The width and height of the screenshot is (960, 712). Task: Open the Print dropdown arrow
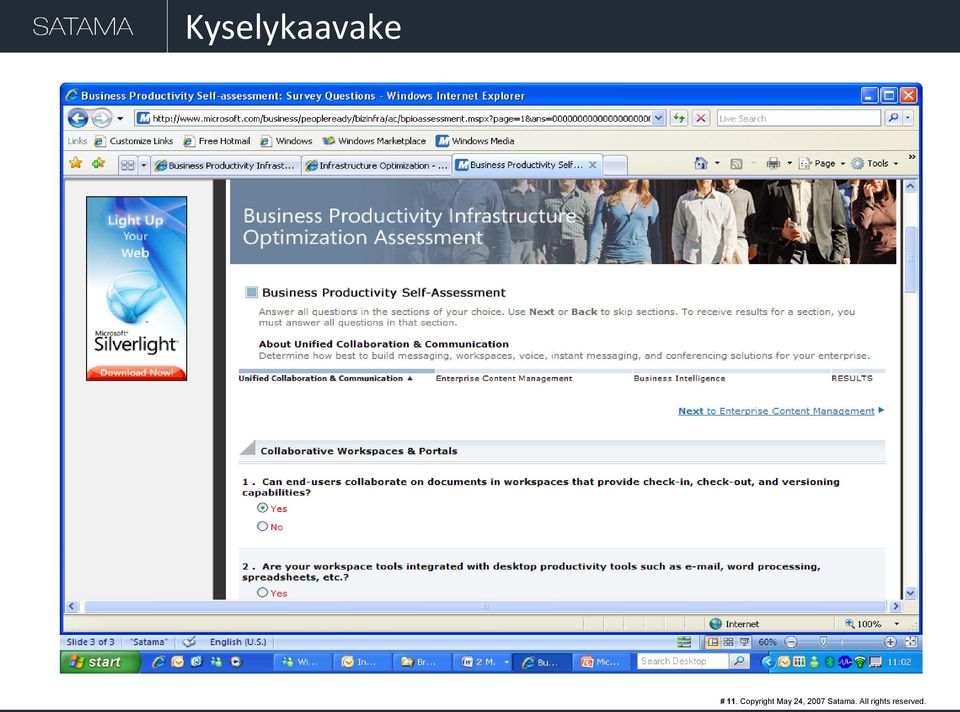[x=789, y=163]
